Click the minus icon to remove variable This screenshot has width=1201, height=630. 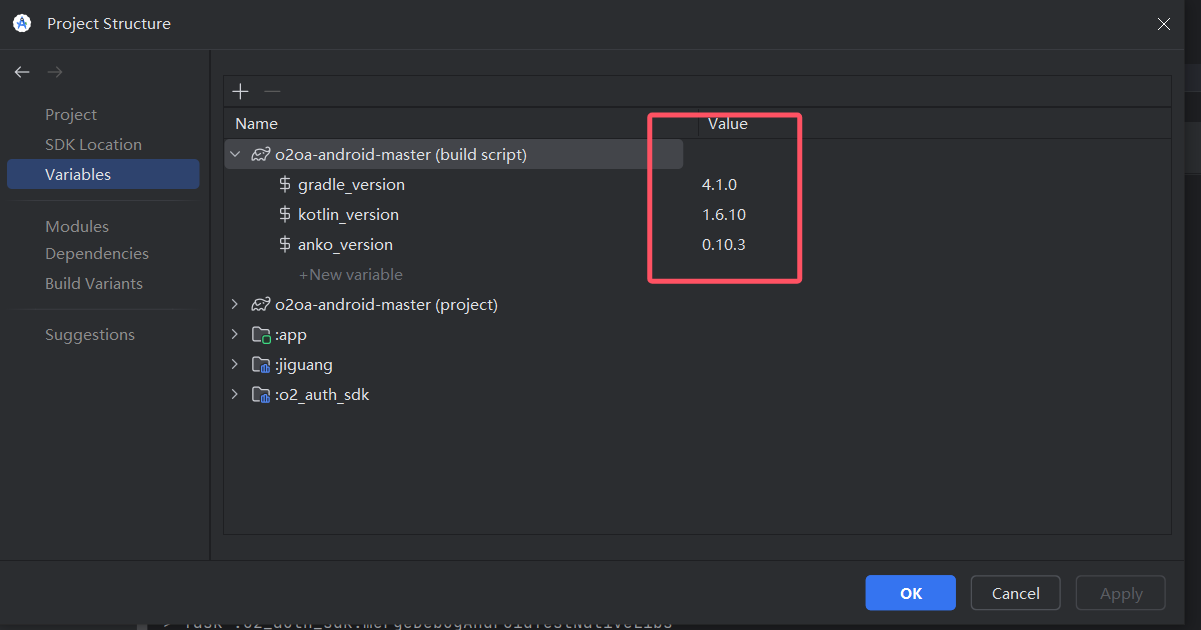point(272,92)
